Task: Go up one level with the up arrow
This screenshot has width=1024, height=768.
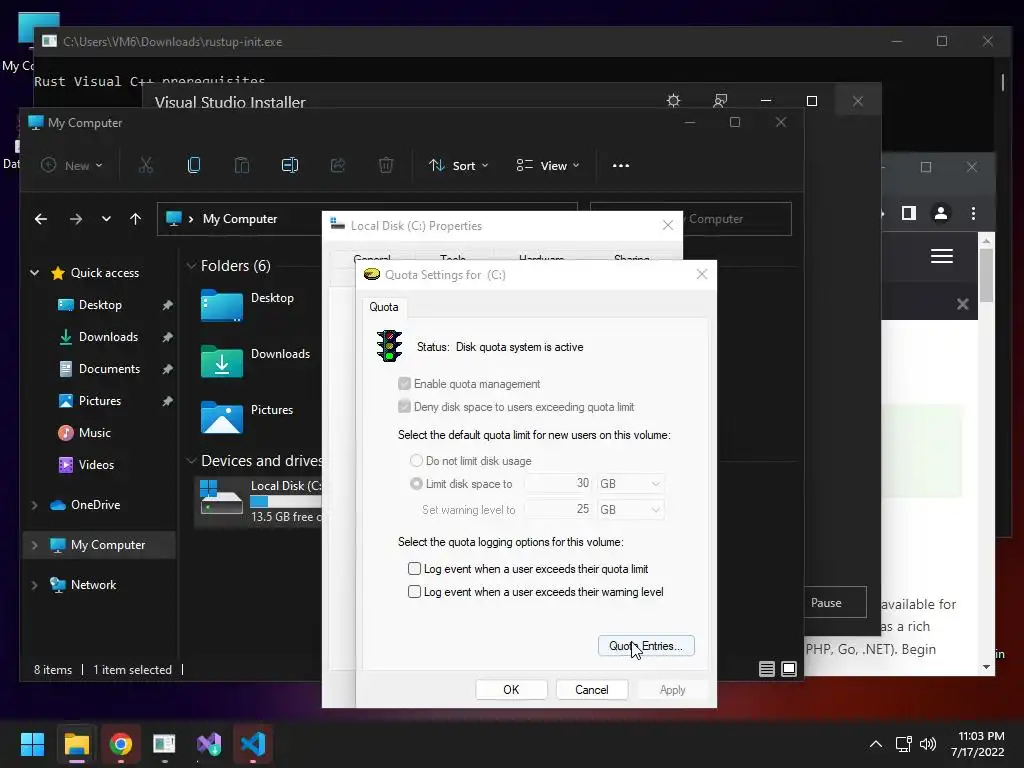Action: (135, 219)
